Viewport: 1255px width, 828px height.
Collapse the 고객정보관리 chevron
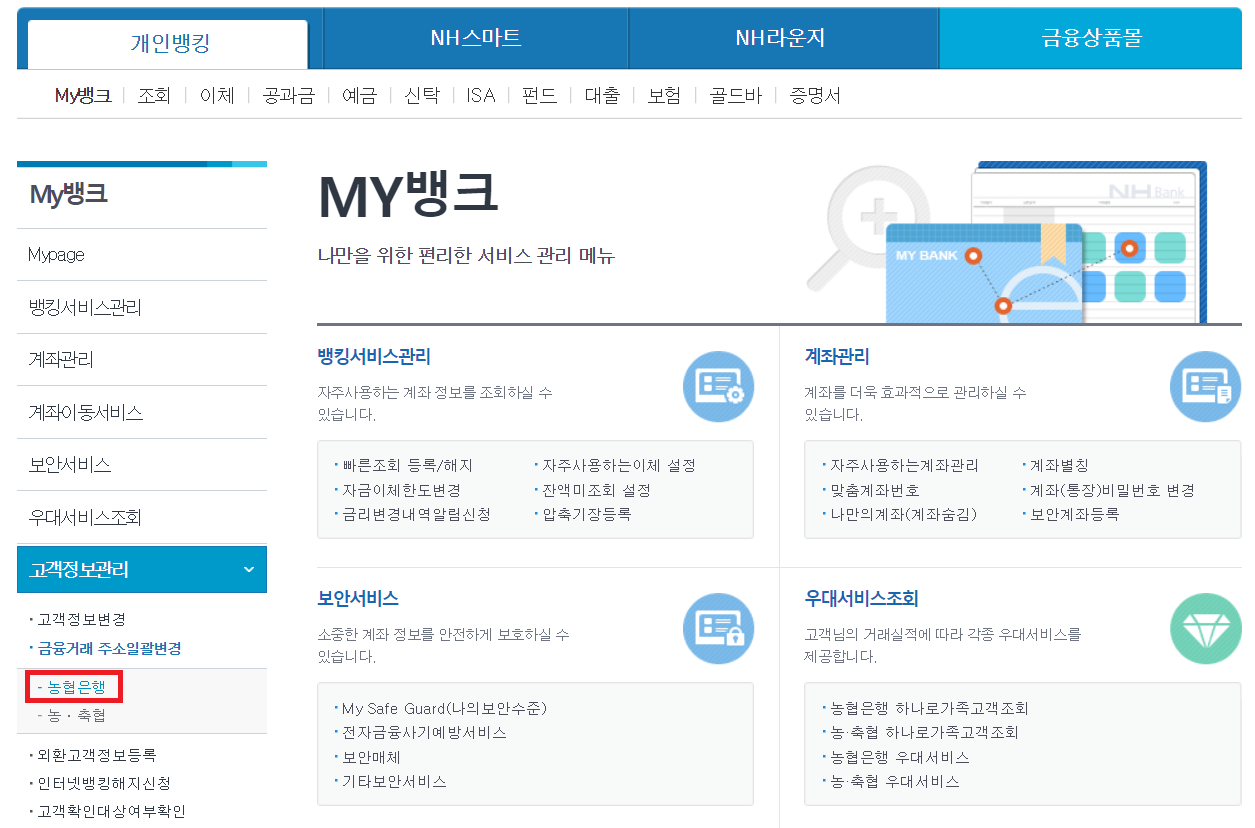click(248, 570)
